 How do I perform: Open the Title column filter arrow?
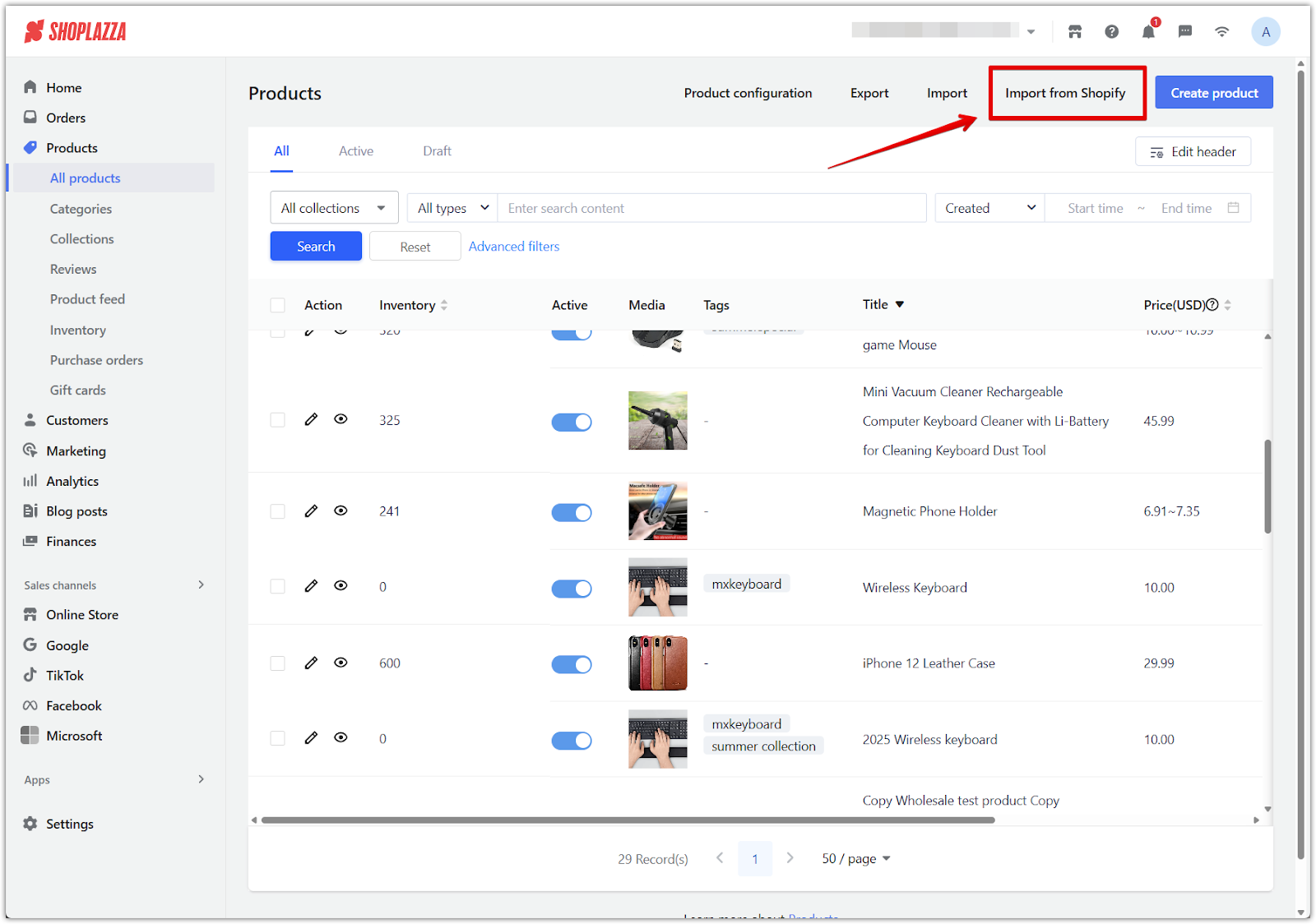tap(900, 304)
